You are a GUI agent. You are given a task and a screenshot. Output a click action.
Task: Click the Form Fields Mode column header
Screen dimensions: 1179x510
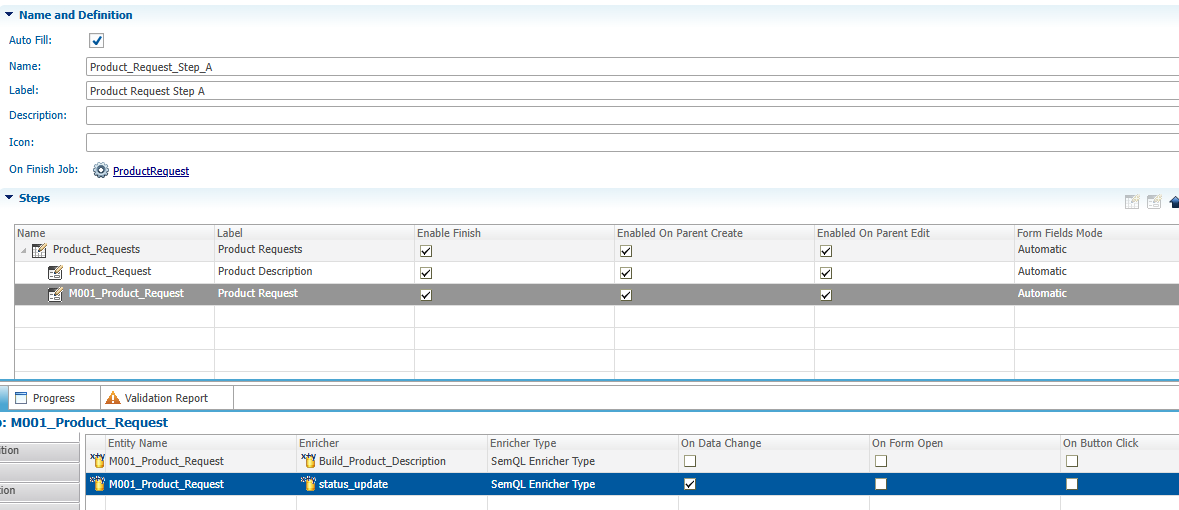(1097, 233)
